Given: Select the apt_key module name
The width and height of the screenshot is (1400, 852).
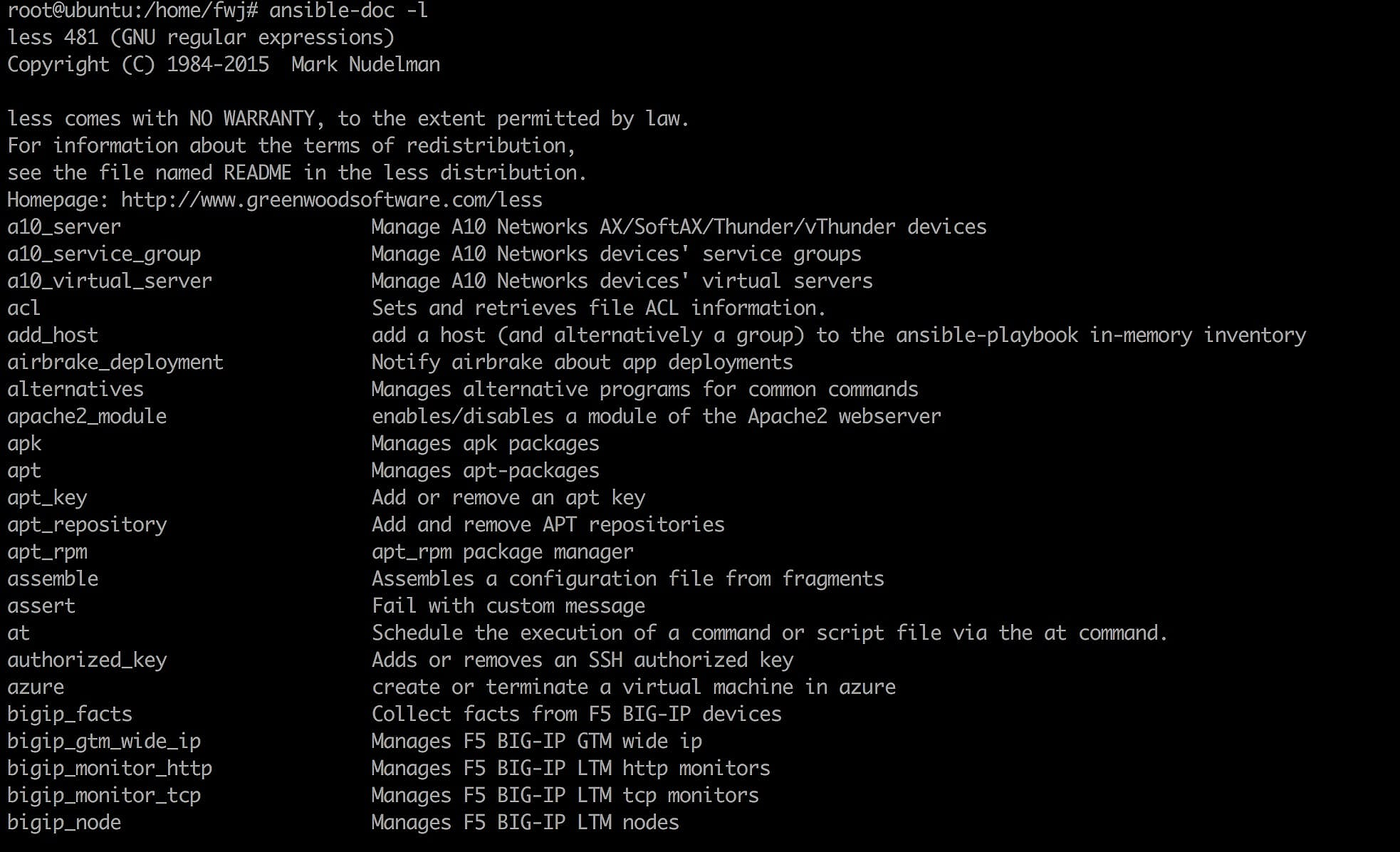Looking at the screenshot, I should point(47,498).
